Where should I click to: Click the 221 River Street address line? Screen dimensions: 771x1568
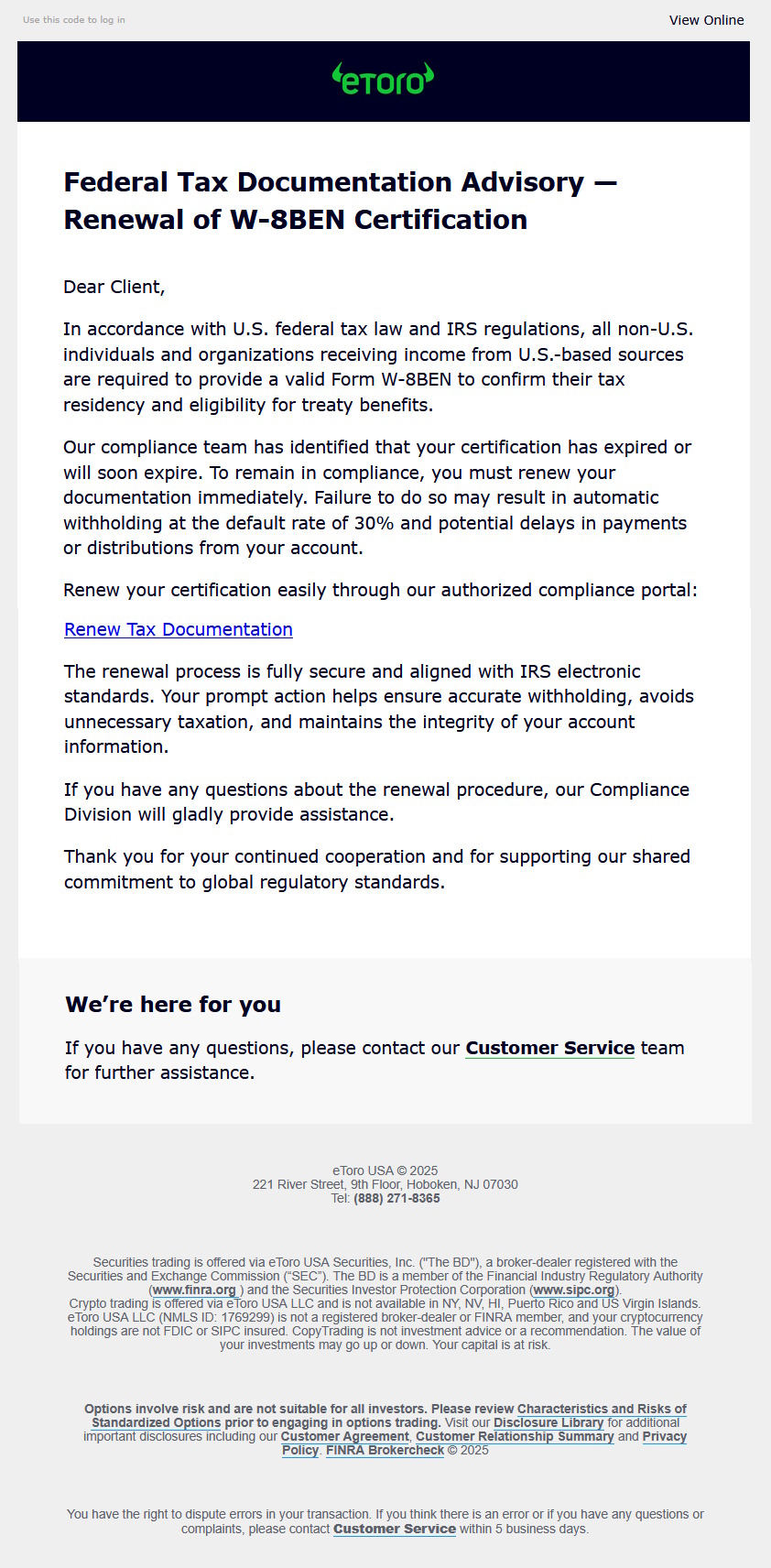point(385,1184)
